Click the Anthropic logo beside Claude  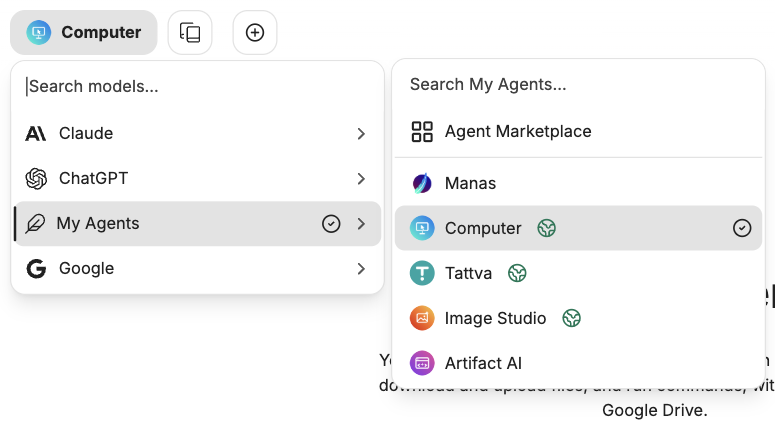[36, 133]
